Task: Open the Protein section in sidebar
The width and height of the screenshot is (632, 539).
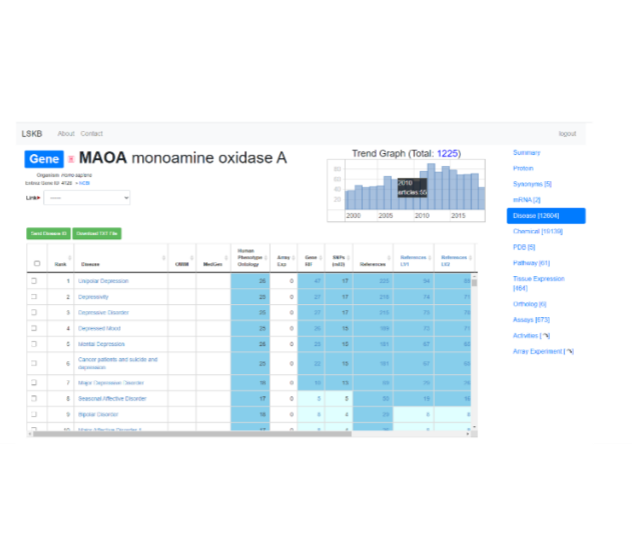Action: [x=523, y=168]
